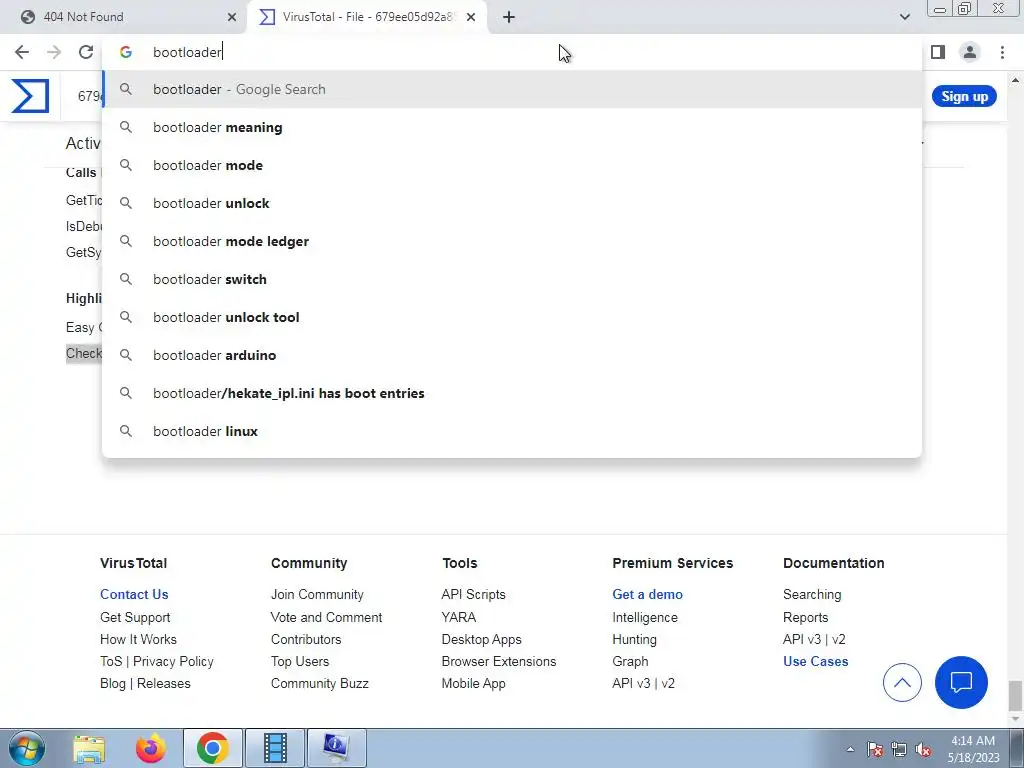Screen dimensions: 1024x768
Task: Open the Releases footer link
Action: [163, 684]
